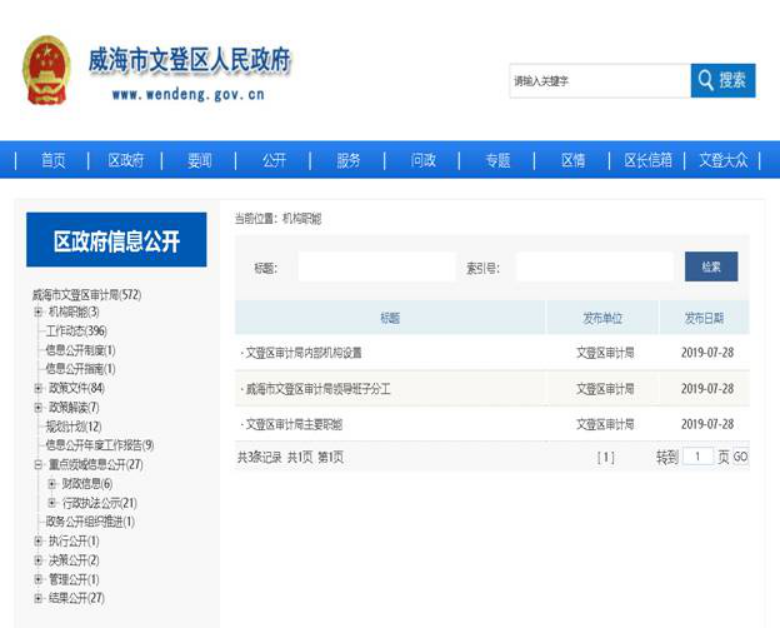Expand the 机构职能(3) tree node
The height and width of the screenshot is (628, 780).
[x=38, y=312]
